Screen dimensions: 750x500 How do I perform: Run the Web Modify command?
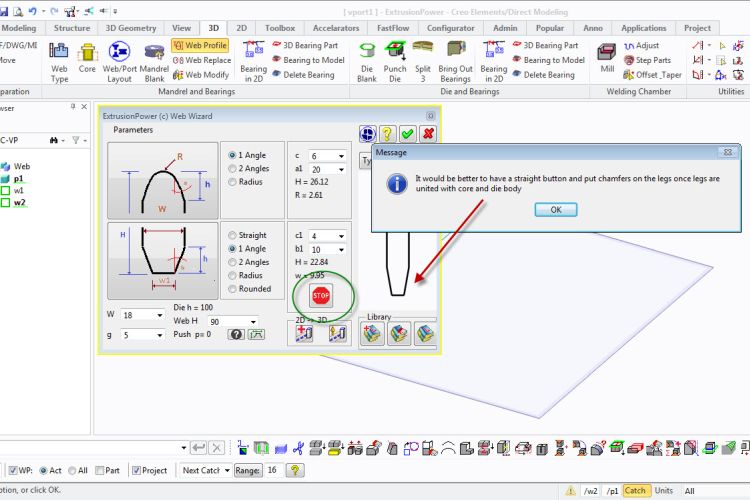point(200,75)
